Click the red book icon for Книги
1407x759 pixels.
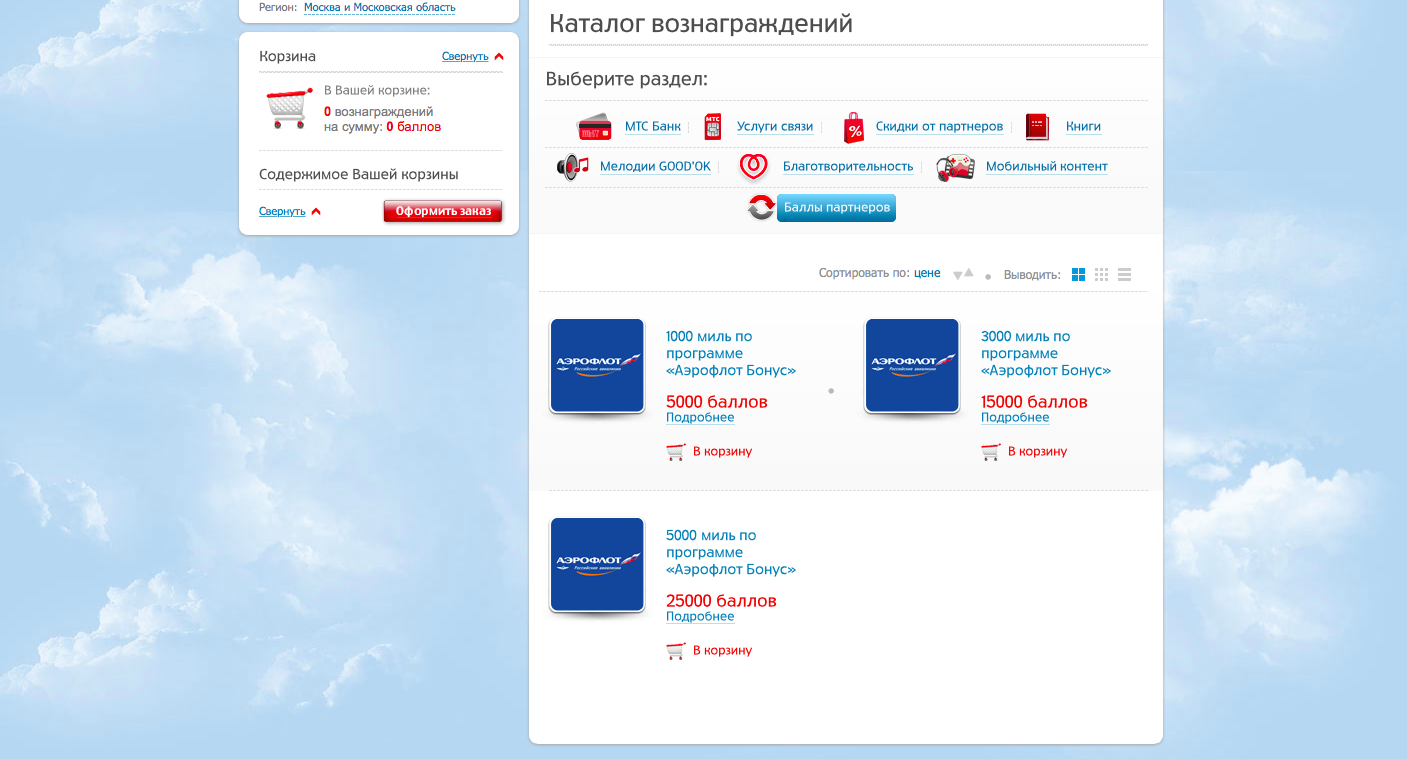(x=1037, y=127)
